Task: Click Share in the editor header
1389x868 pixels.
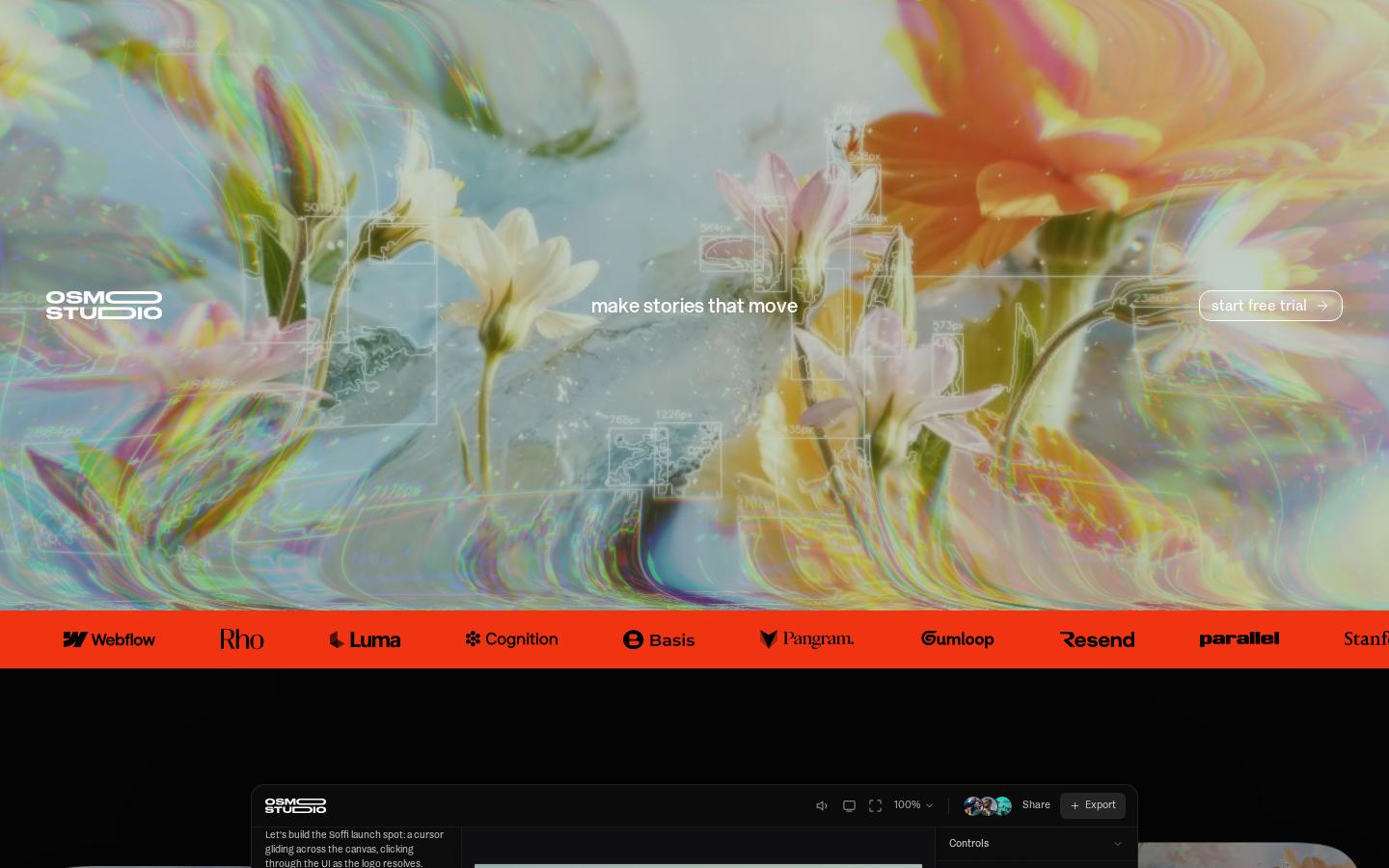Action: (1036, 805)
